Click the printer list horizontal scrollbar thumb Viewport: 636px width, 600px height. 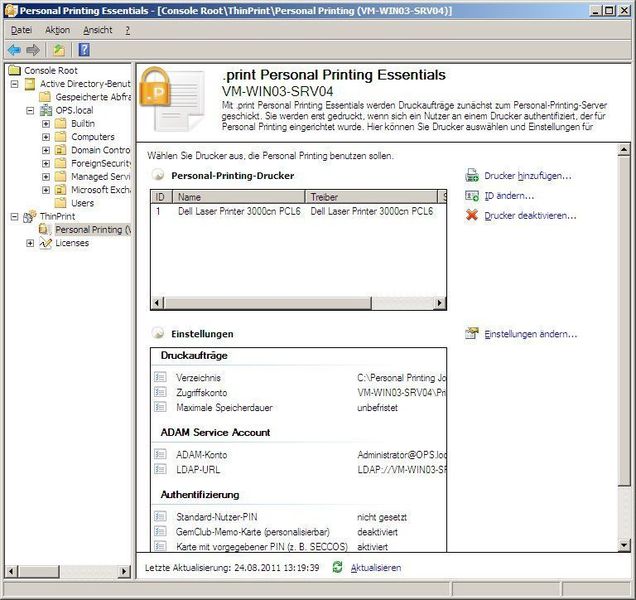pos(268,303)
